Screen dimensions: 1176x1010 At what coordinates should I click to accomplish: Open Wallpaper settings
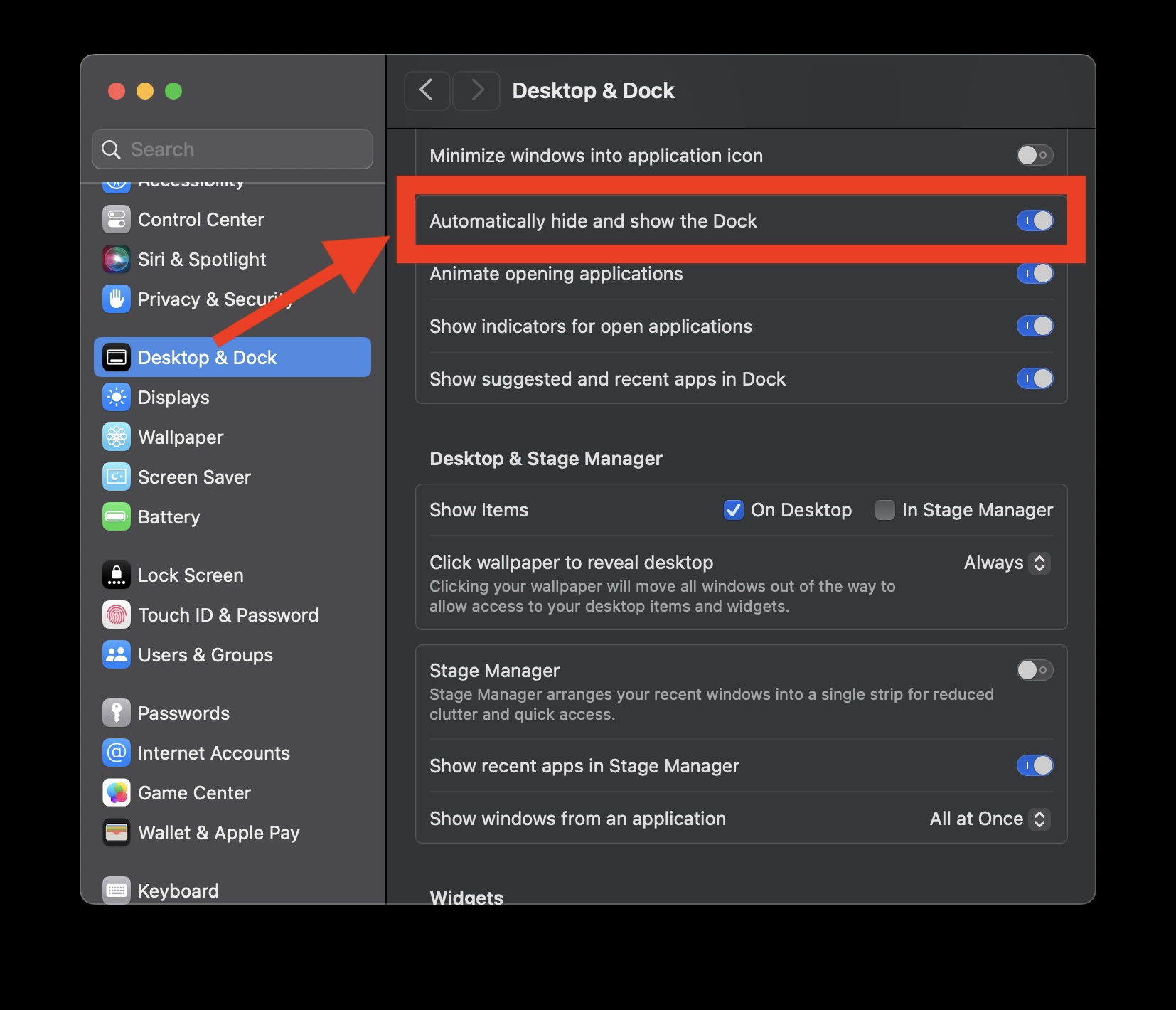tap(181, 437)
